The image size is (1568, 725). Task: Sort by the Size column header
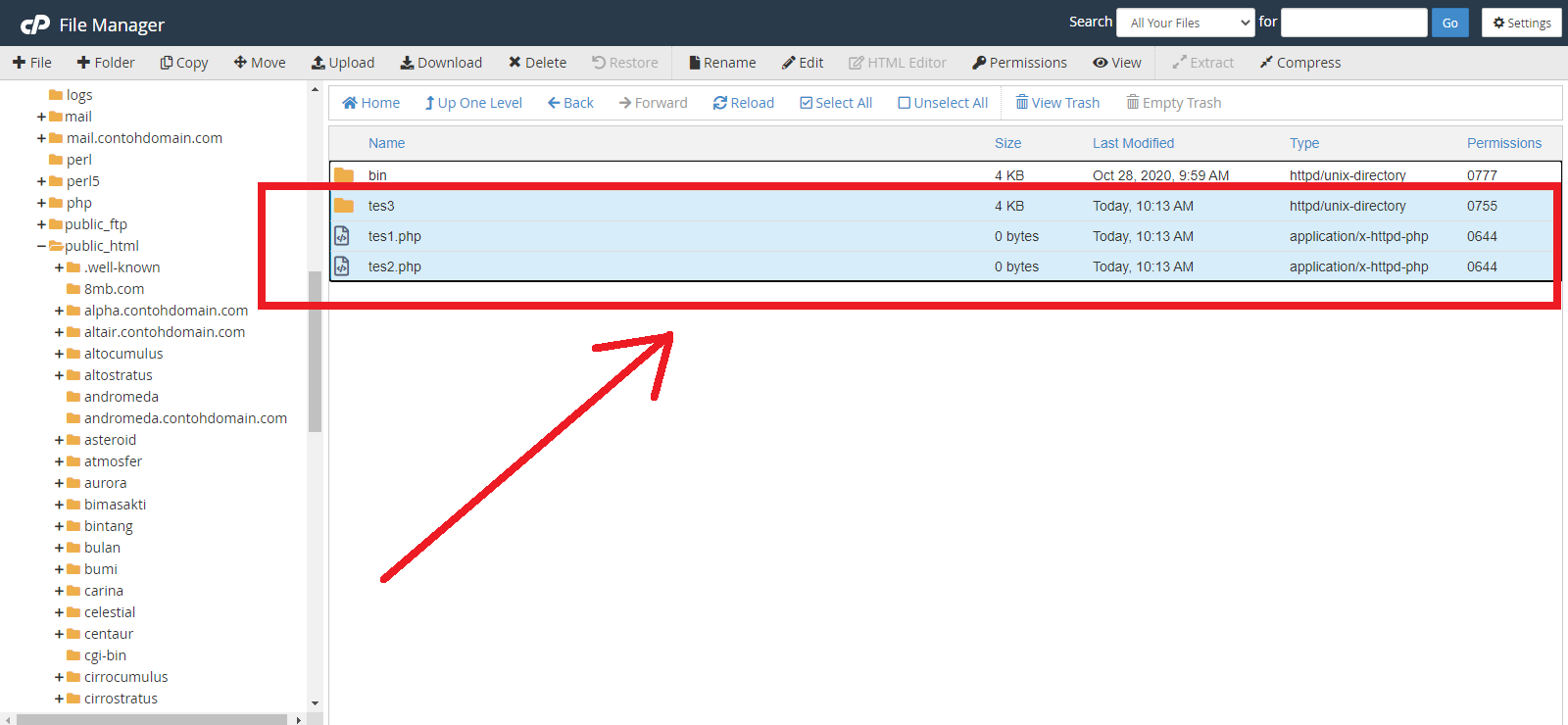click(1007, 143)
